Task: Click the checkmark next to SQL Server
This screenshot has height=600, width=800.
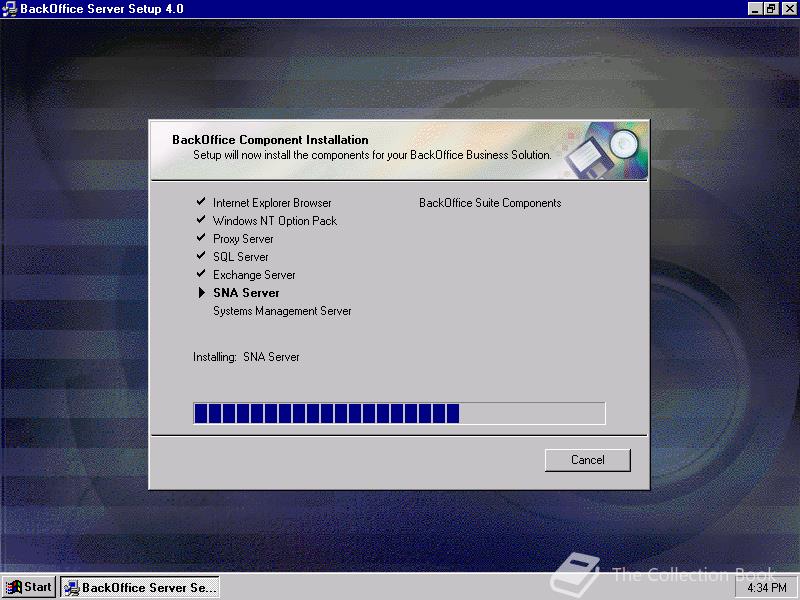Action: coord(201,255)
